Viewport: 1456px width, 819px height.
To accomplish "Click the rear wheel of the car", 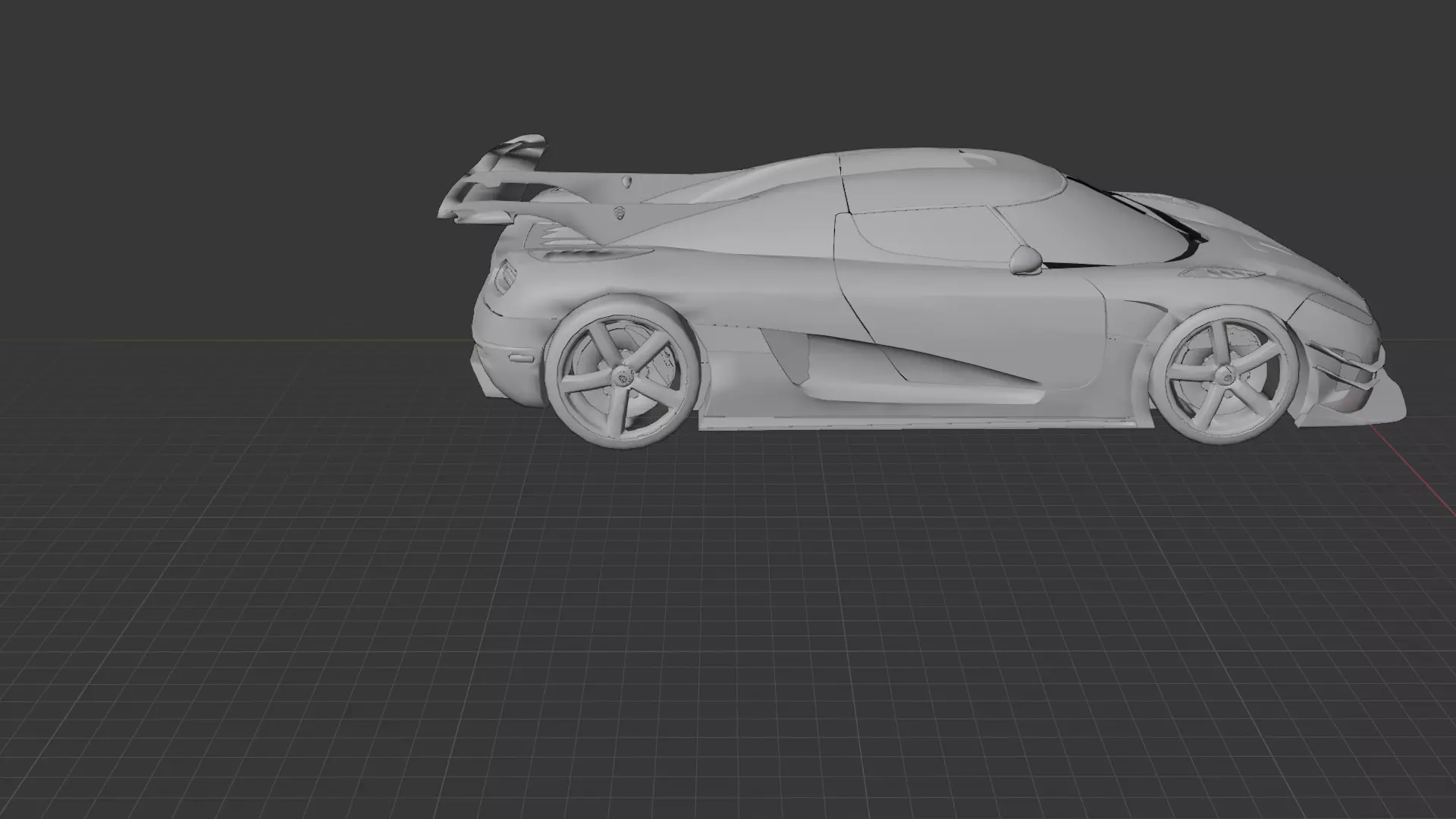I will coord(622,373).
